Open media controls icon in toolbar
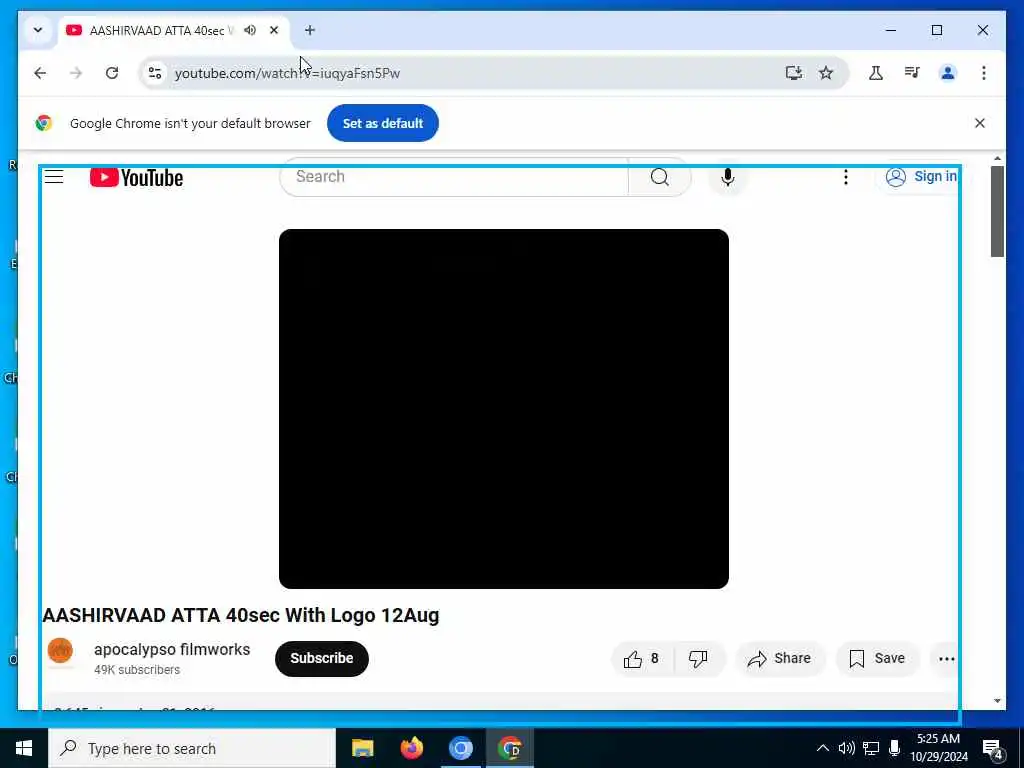1024x768 pixels. pyautogui.click(x=912, y=73)
